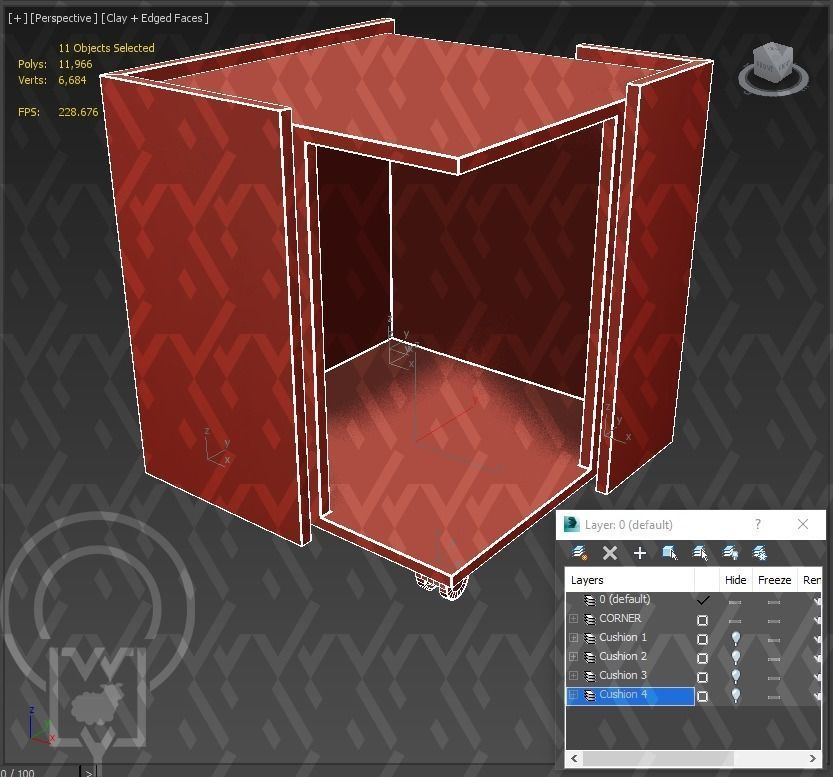Image resolution: width=833 pixels, height=777 pixels.
Task: Click the layer list horizontal scrollbar thumb
Action: pyautogui.click(x=658, y=758)
